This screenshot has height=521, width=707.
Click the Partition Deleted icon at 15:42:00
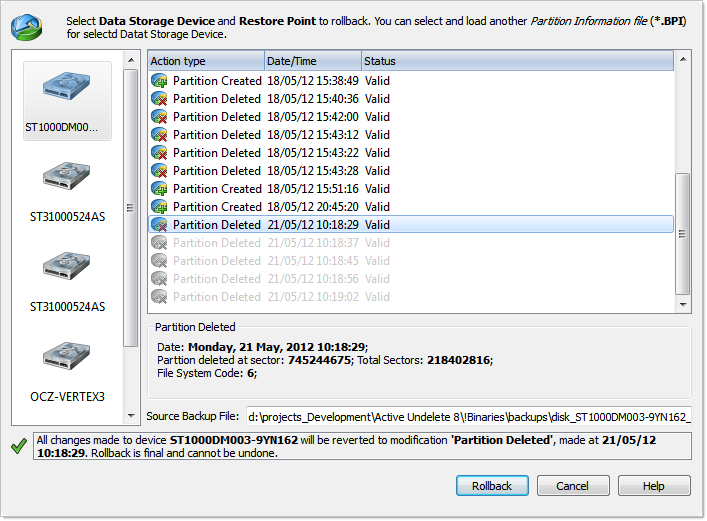click(x=159, y=117)
